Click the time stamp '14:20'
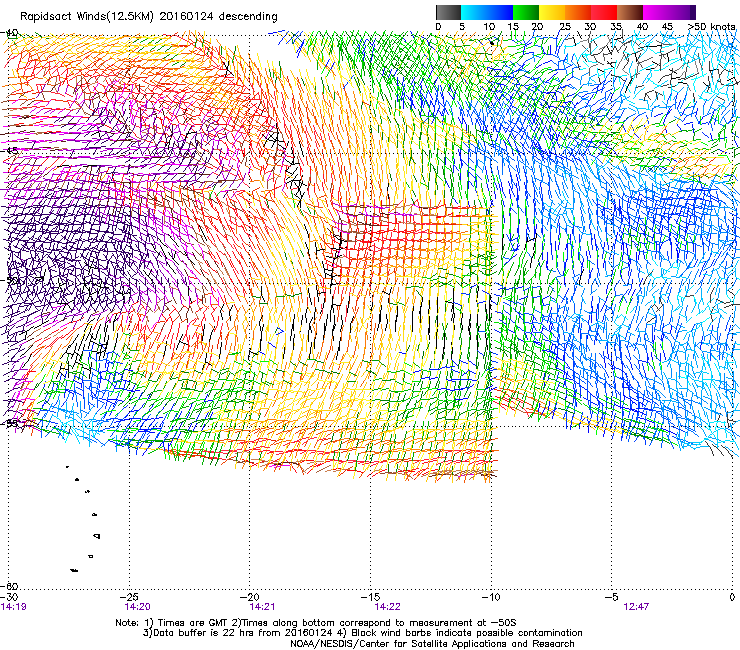The image size is (740, 650). (137, 607)
